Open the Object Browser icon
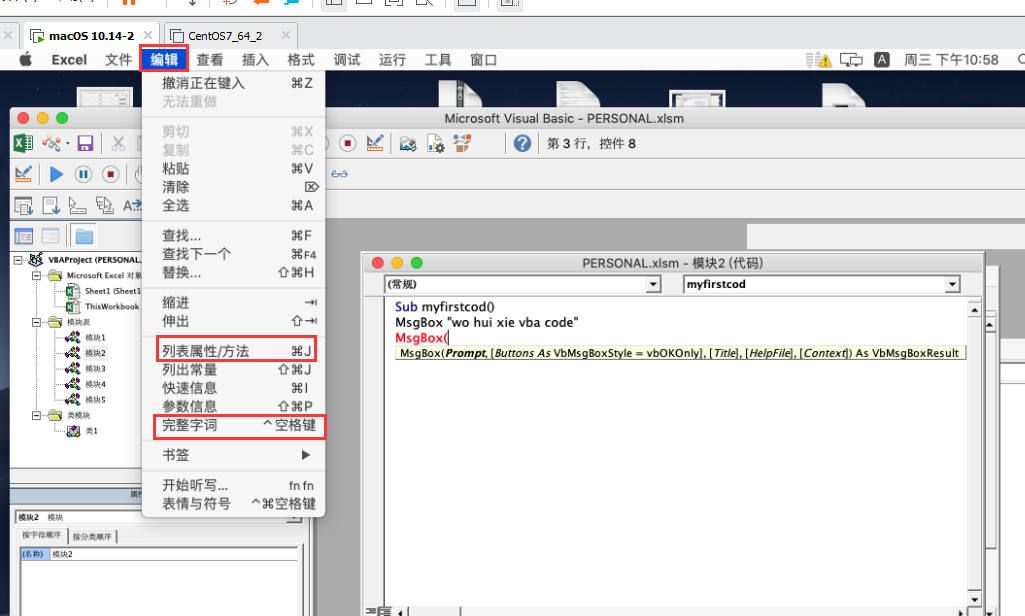 point(462,143)
